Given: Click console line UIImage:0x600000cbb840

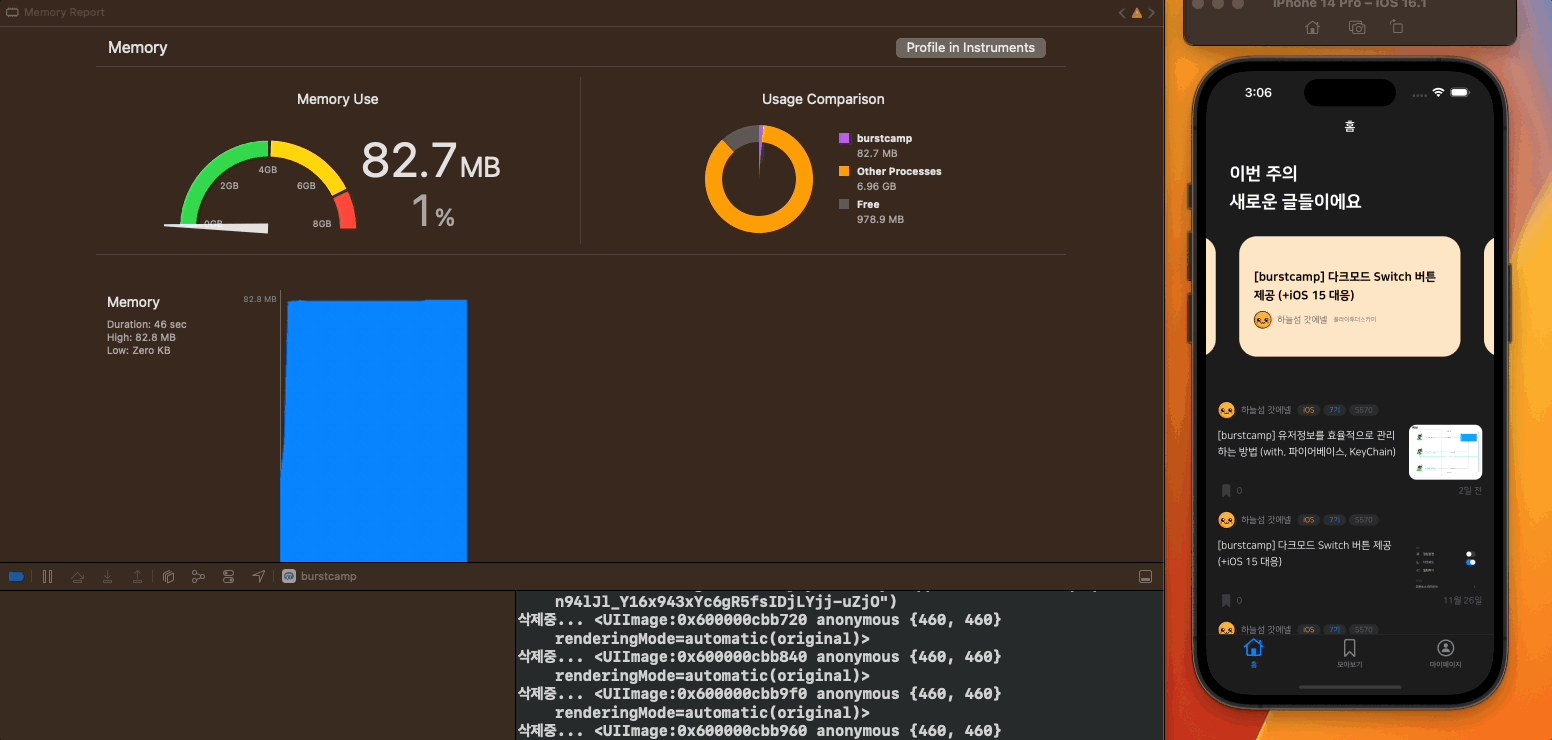Looking at the screenshot, I should click(x=759, y=666).
